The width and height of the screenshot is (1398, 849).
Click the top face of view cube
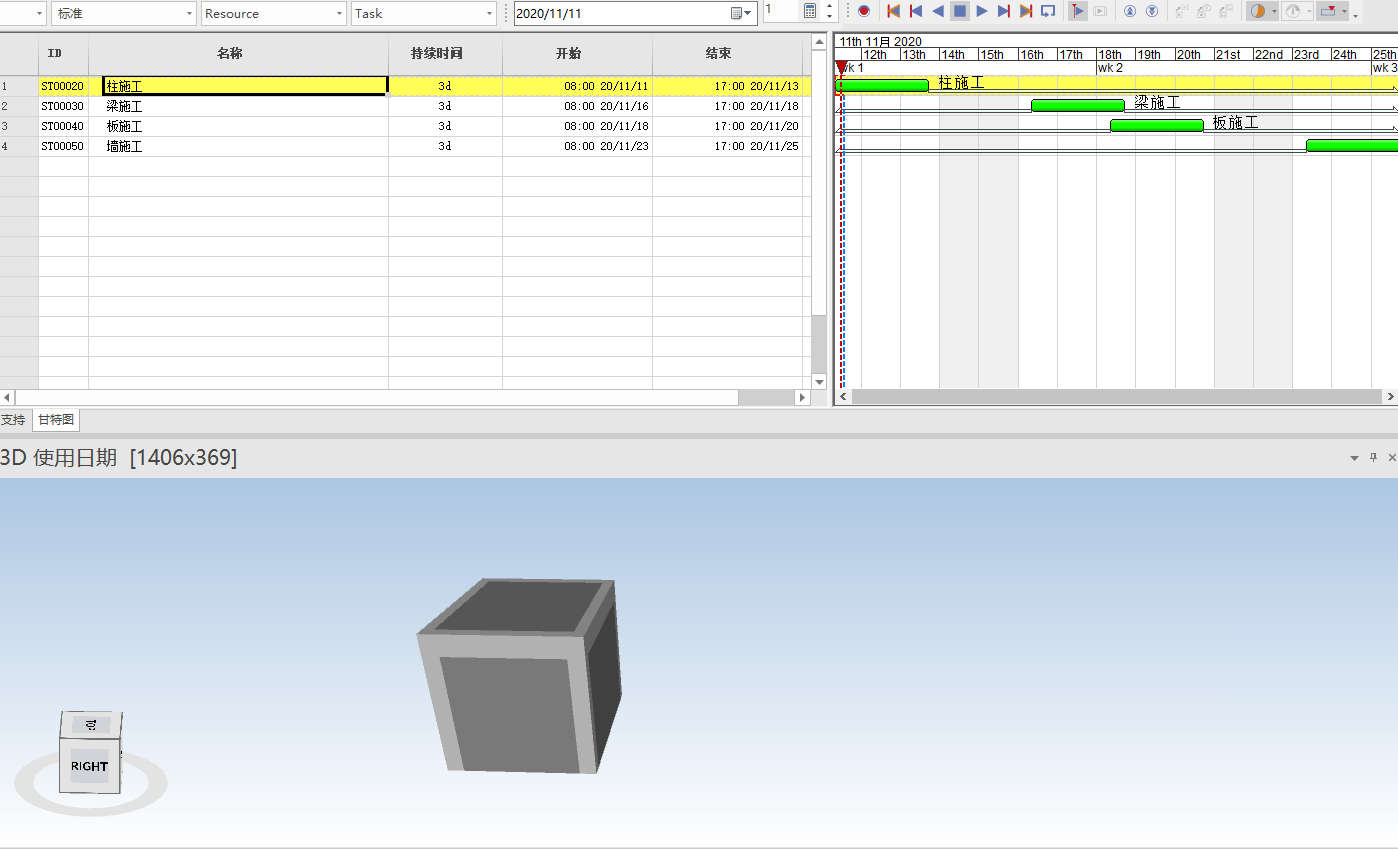92,725
